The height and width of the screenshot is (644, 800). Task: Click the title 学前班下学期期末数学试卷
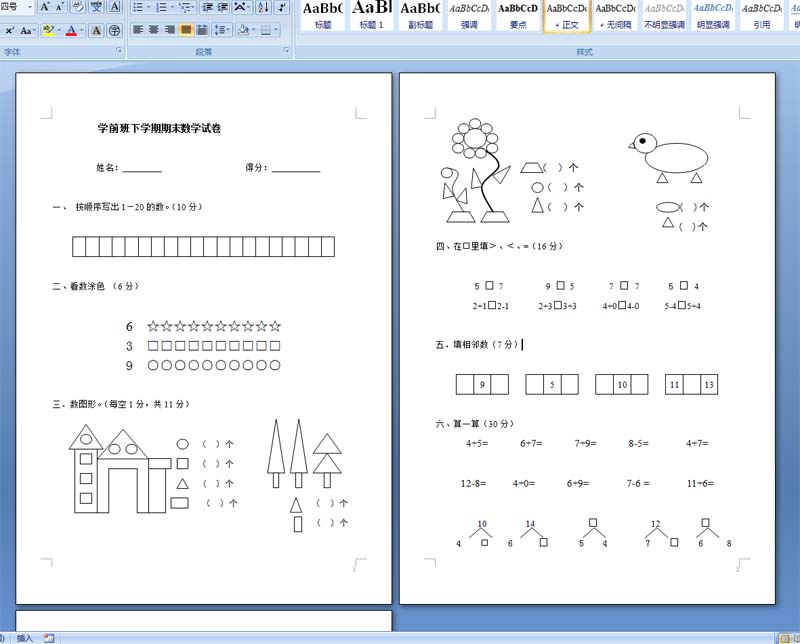(x=159, y=129)
